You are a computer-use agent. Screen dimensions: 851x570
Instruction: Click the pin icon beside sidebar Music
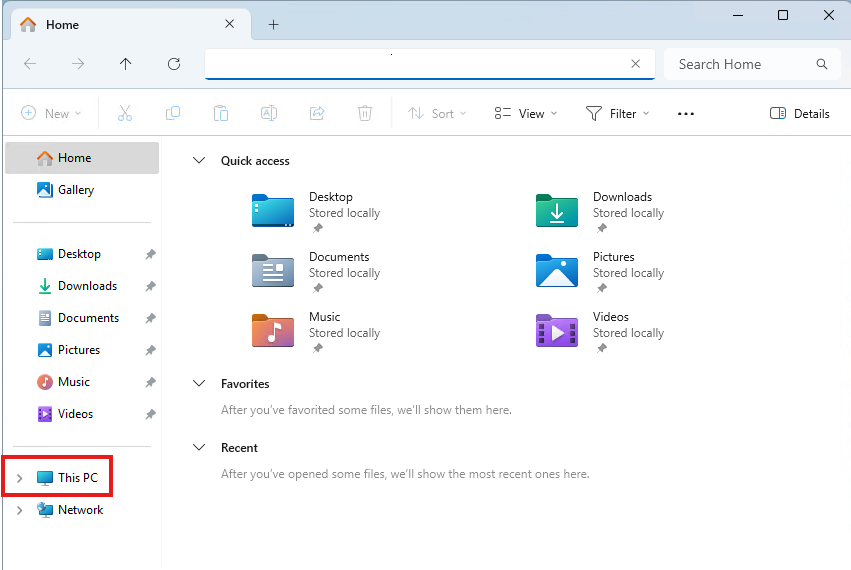click(150, 382)
